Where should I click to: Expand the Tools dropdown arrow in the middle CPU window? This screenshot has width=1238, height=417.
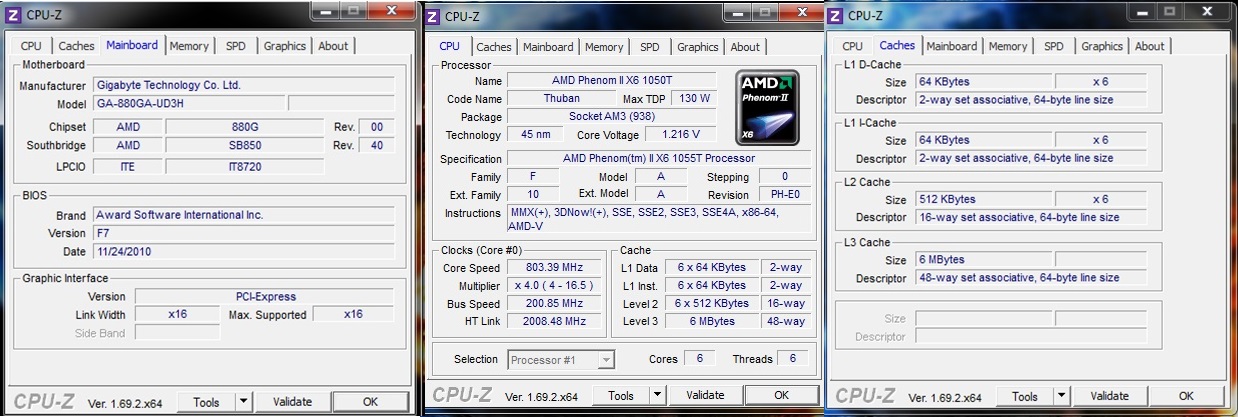click(658, 395)
